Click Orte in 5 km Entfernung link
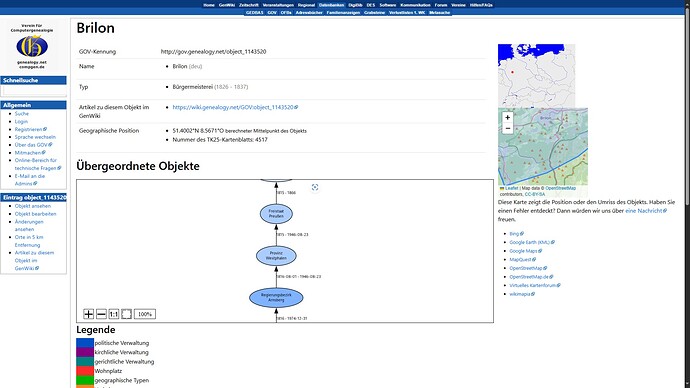Viewport: 690px width, 388px height. pos(29,241)
